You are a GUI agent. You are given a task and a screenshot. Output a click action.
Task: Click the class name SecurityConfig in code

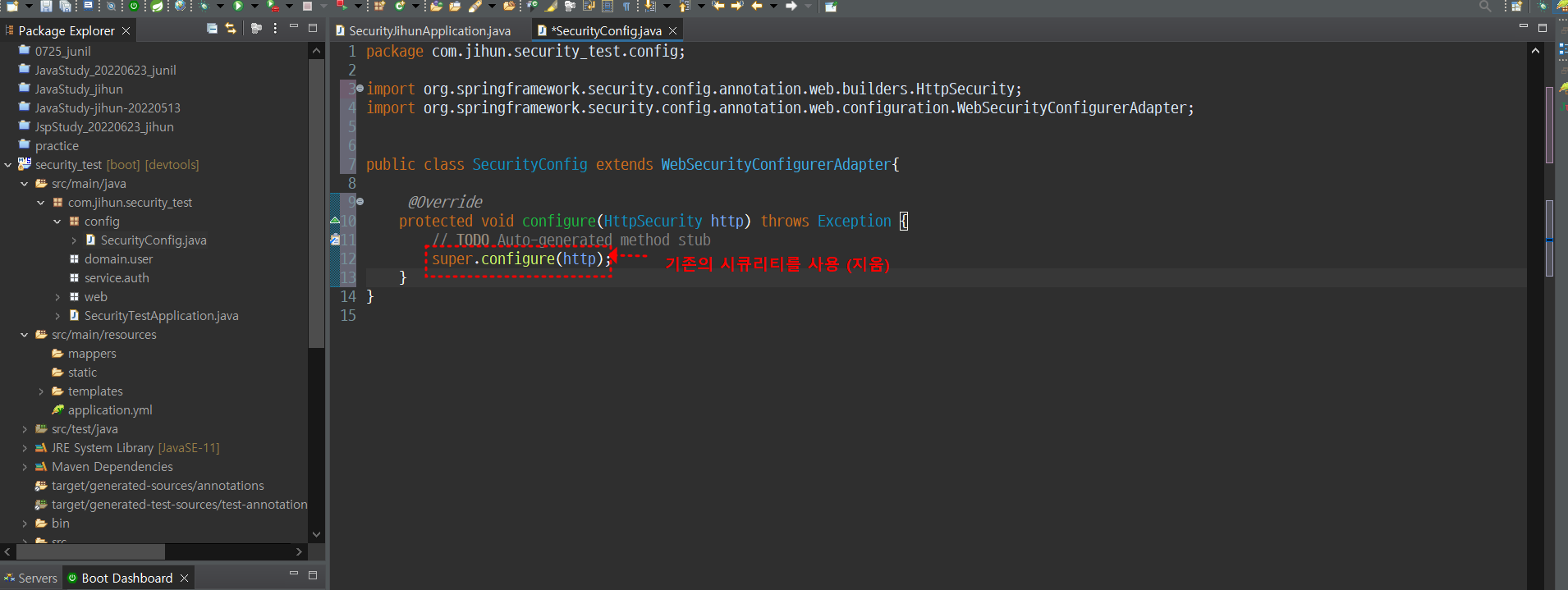[x=530, y=164]
